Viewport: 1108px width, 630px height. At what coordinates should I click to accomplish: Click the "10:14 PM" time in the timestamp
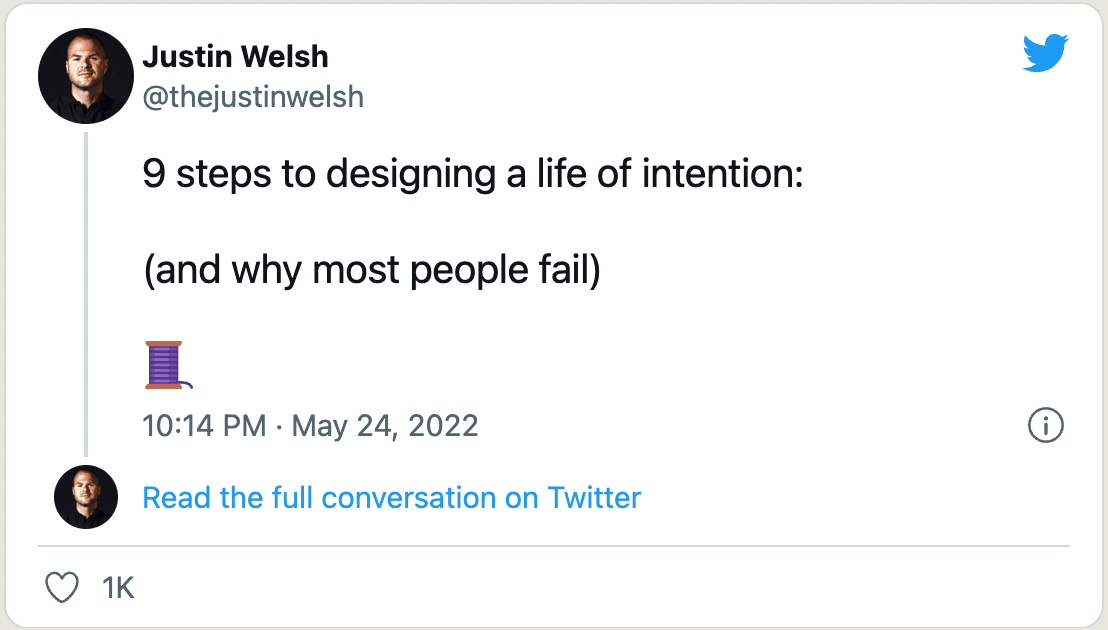205,426
